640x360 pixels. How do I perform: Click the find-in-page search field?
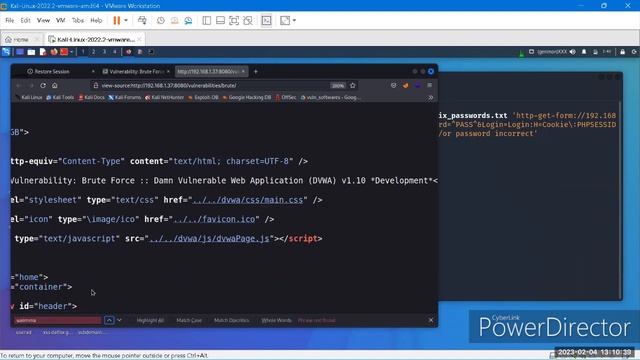pos(58,320)
